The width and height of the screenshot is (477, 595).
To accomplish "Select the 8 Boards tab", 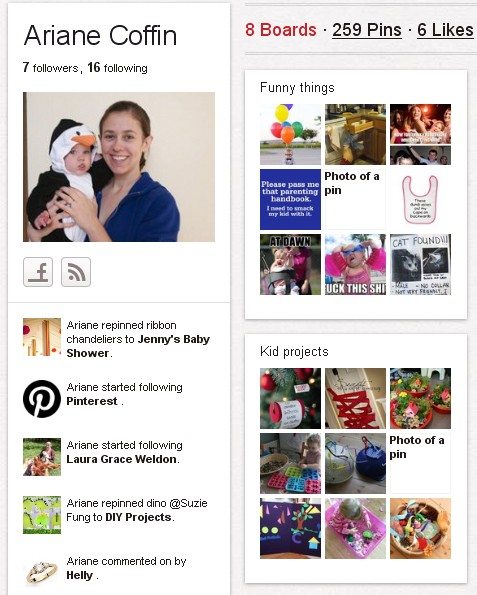I will point(280,30).
